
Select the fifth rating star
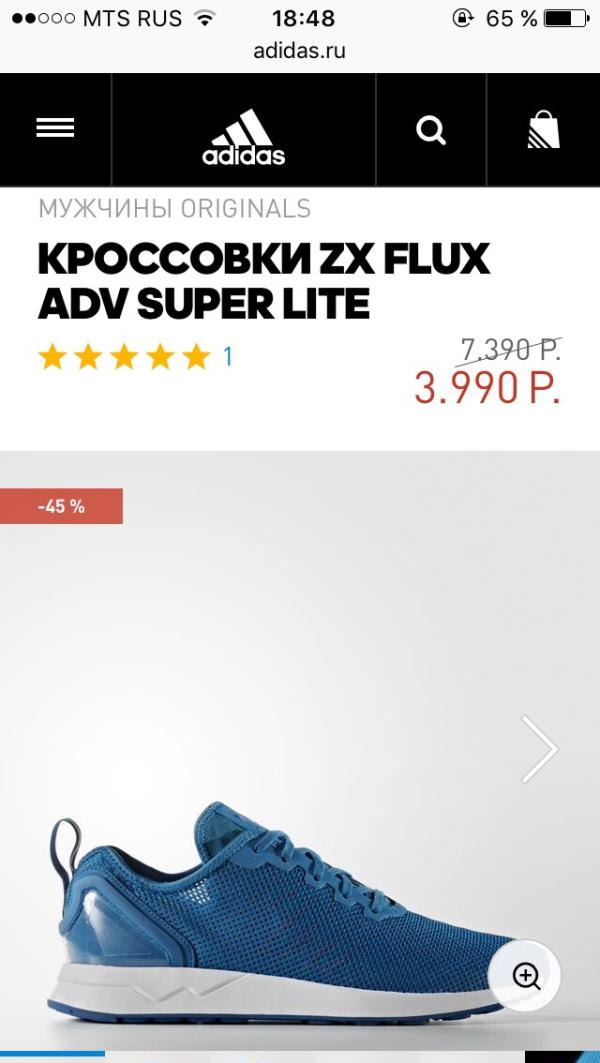coord(197,357)
